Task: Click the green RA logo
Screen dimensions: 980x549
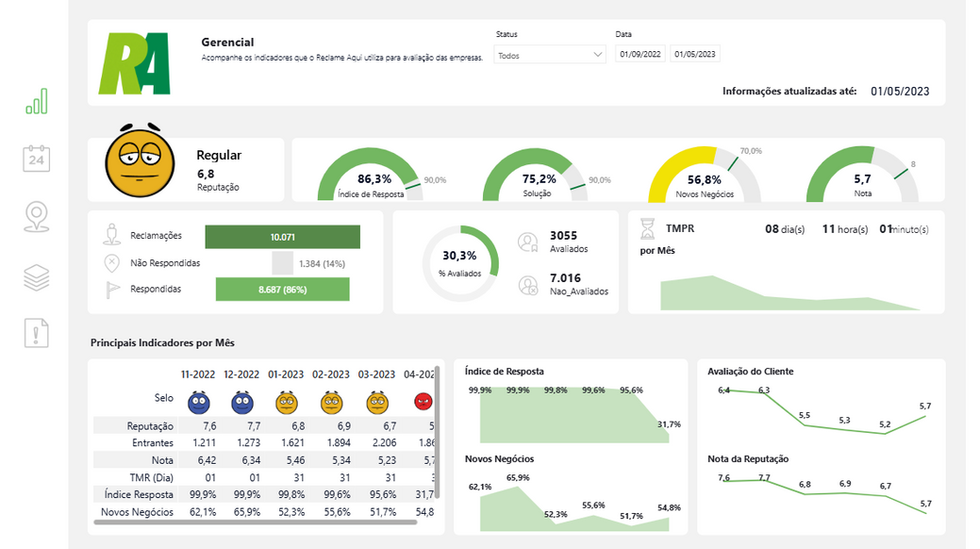Action: click(134, 64)
